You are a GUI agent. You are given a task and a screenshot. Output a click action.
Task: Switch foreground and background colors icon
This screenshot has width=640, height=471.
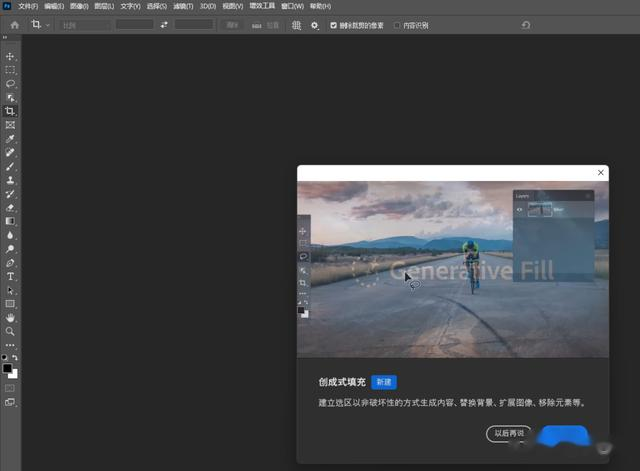(x=15, y=357)
